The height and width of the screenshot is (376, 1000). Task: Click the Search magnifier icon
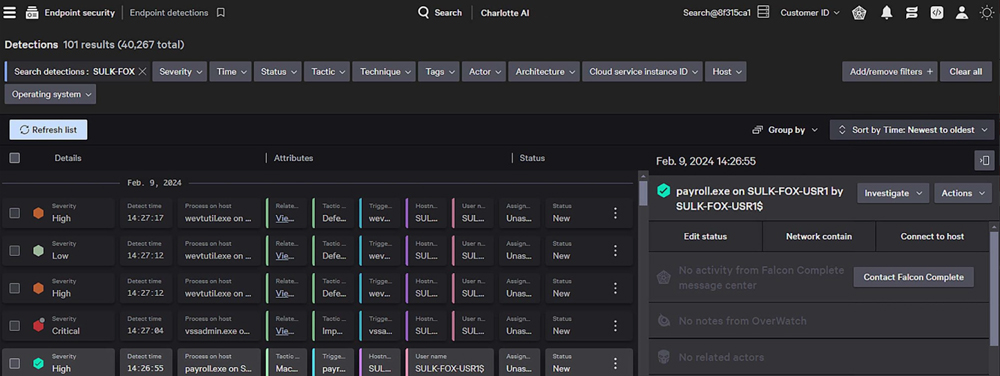click(423, 13)
